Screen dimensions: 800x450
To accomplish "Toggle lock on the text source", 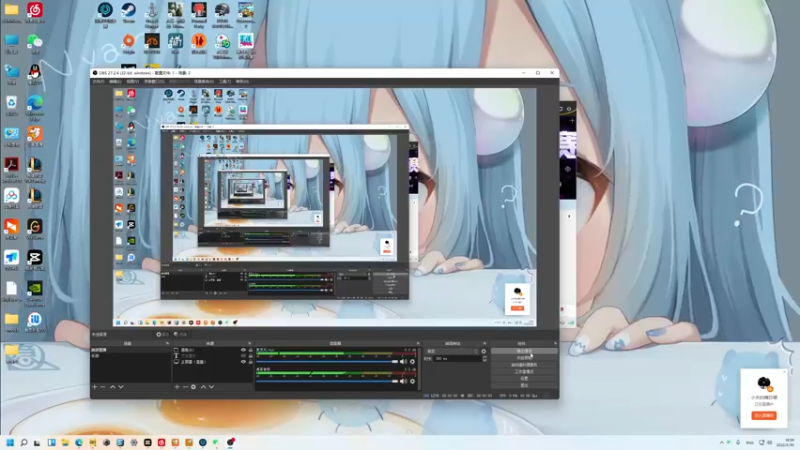I will 251,356.
